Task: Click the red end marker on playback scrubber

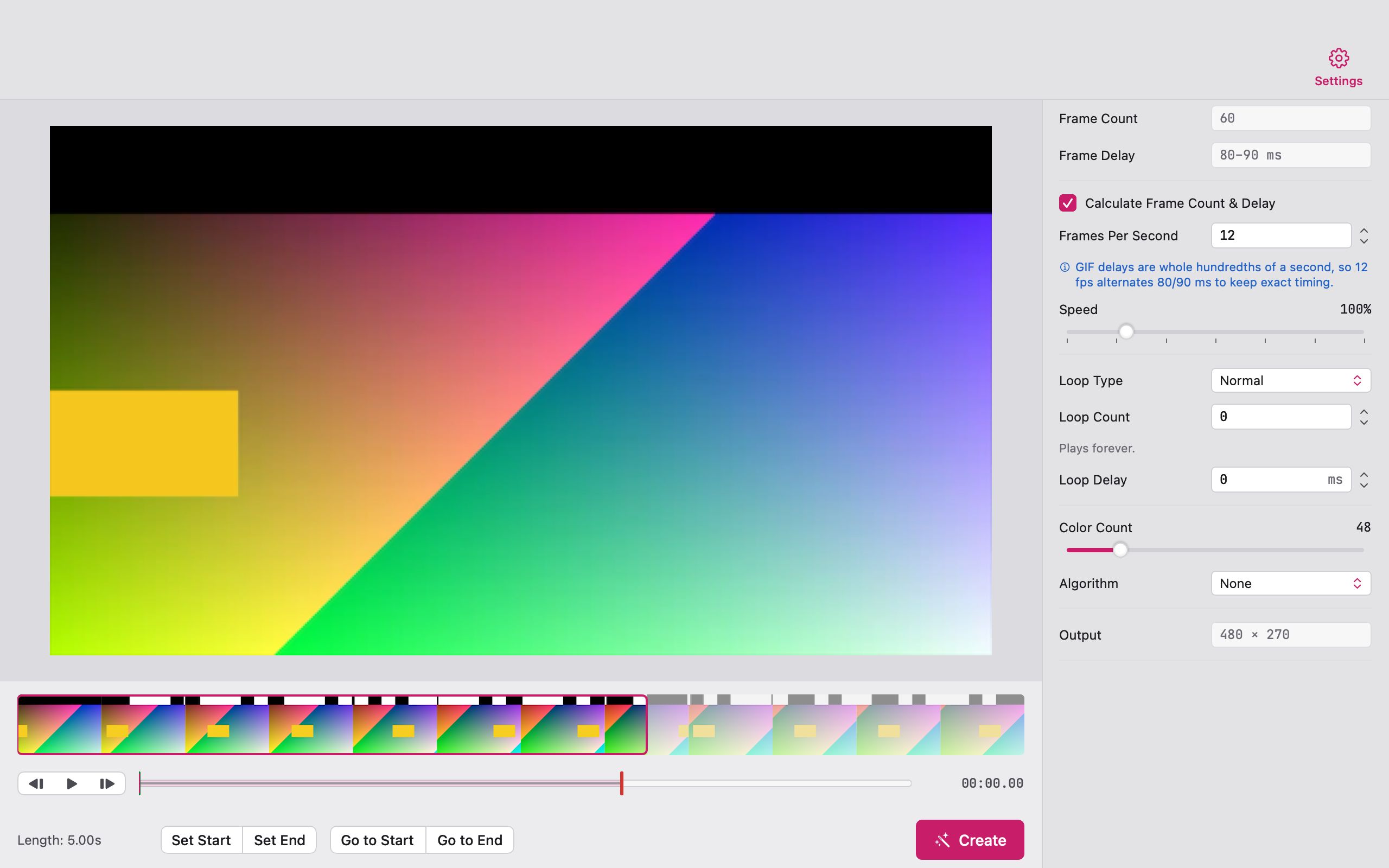Action: pyautogui.click(x=622, y=783)
